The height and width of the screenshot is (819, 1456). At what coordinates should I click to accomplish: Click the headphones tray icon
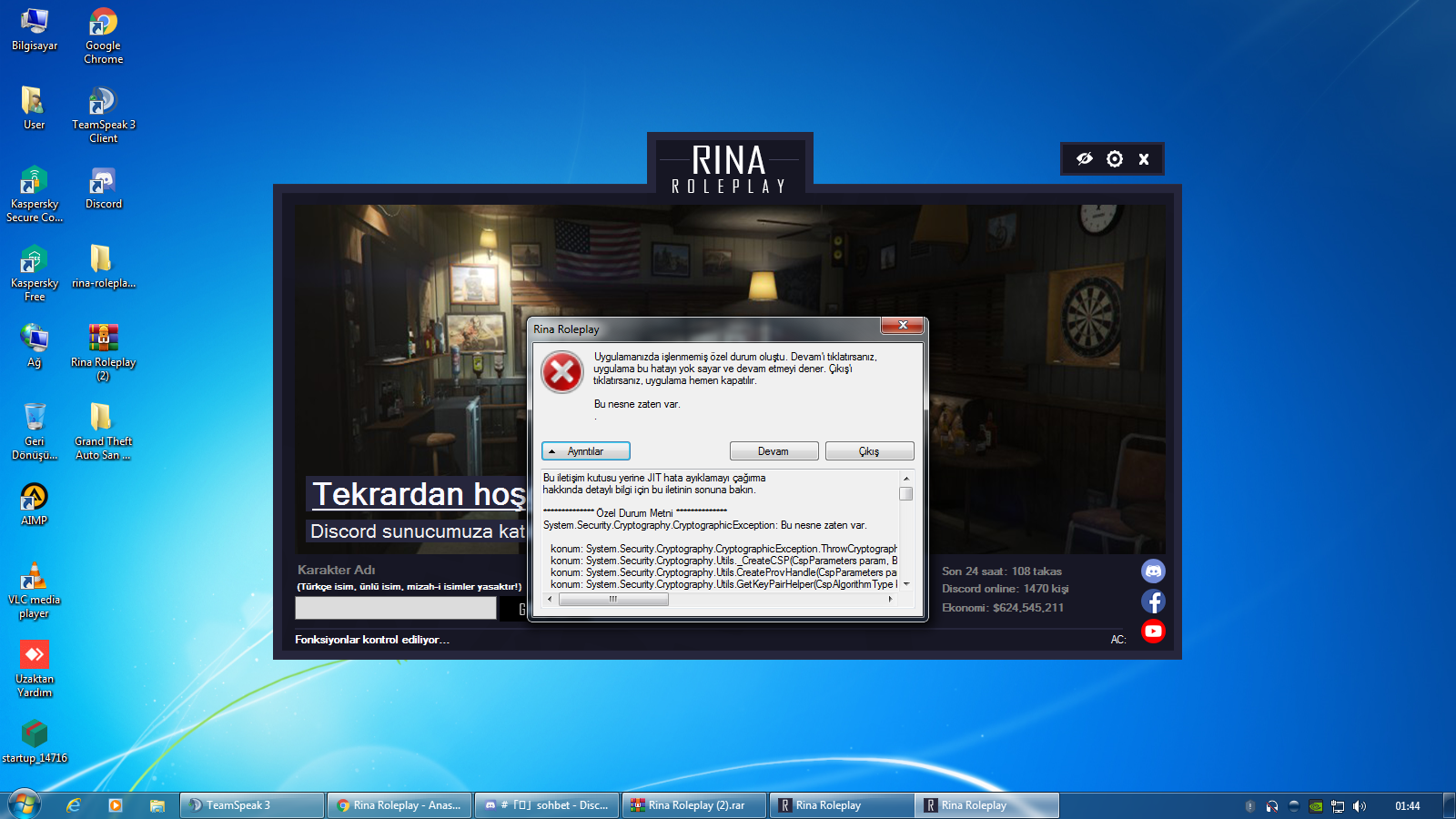[x=1272, y=806]
